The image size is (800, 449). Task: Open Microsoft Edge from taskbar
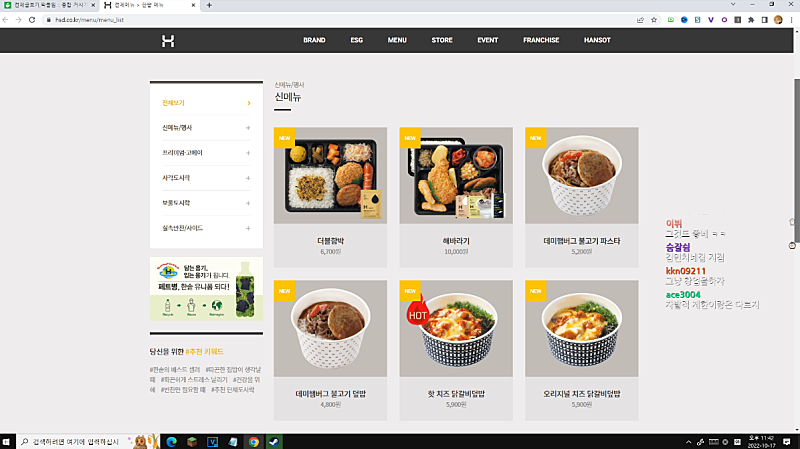(x=171, y=442)
